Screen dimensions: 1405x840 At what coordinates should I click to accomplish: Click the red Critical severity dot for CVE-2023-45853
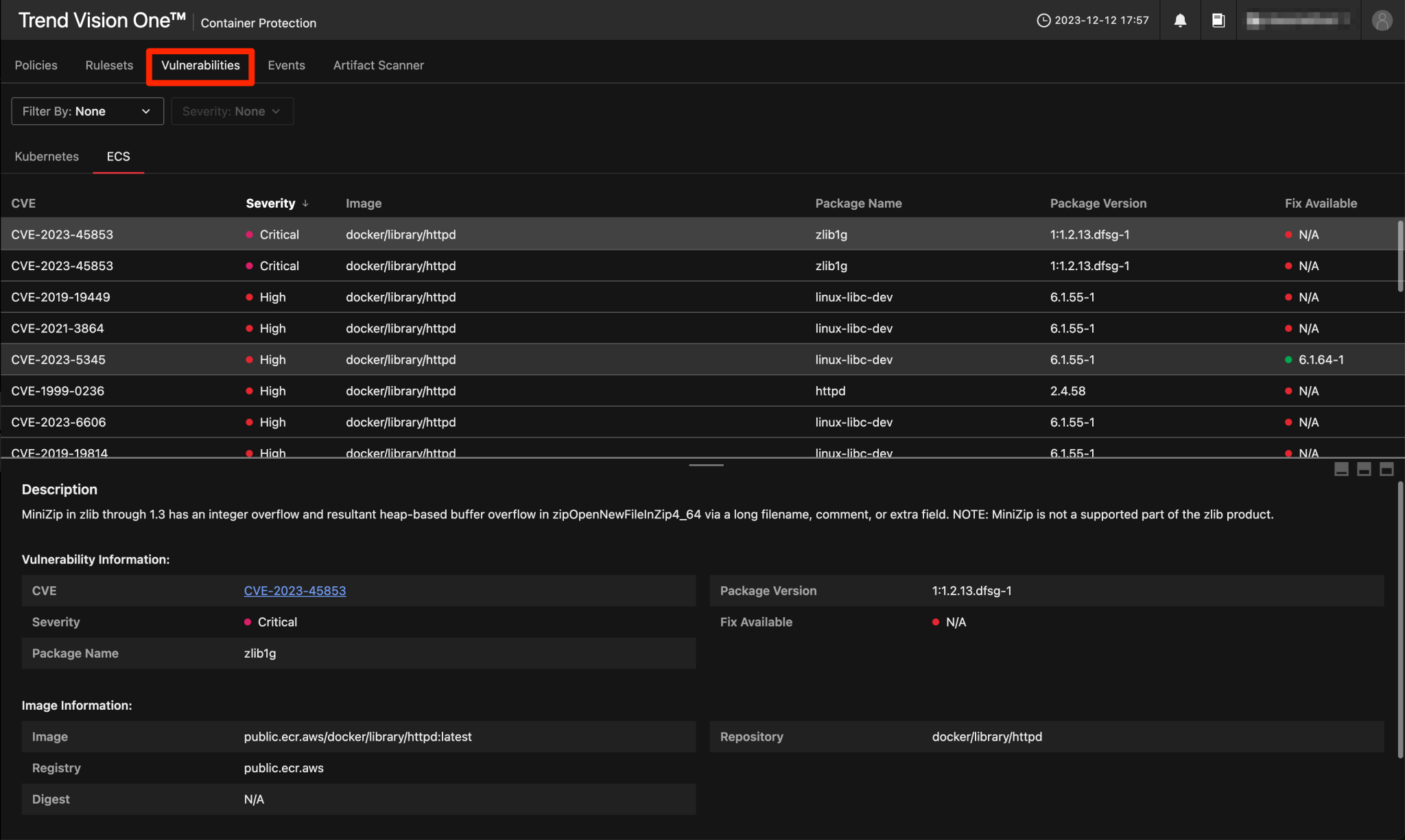pos(249,234)
